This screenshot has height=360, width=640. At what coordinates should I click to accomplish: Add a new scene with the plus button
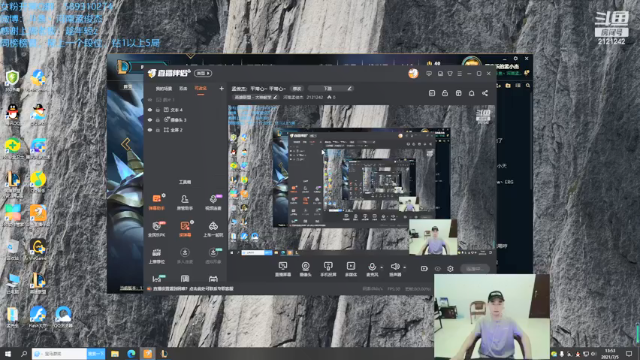click(221, 88)
